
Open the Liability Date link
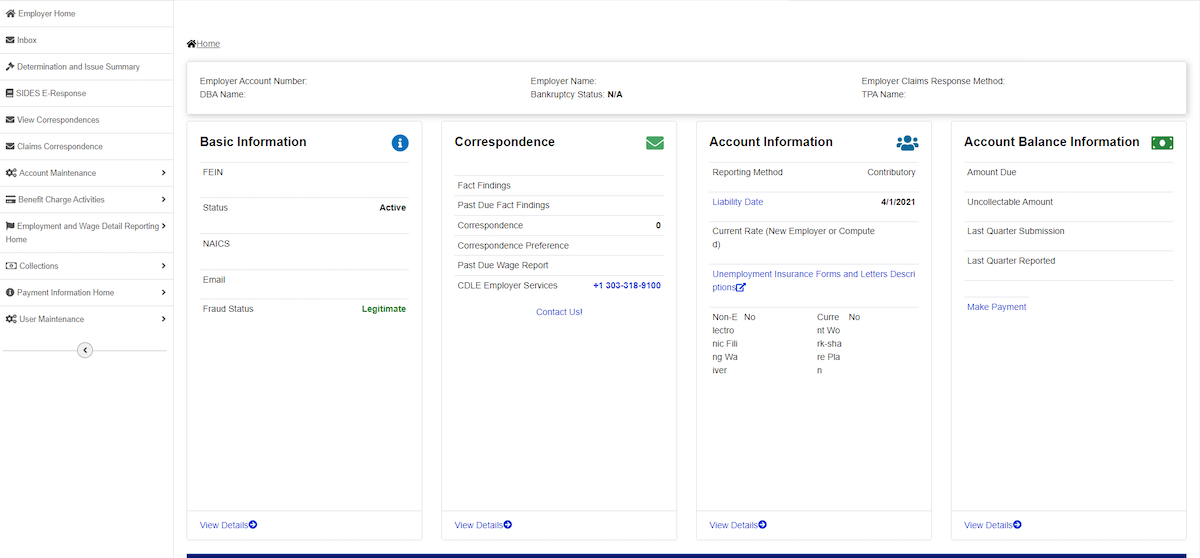point(737,202)
